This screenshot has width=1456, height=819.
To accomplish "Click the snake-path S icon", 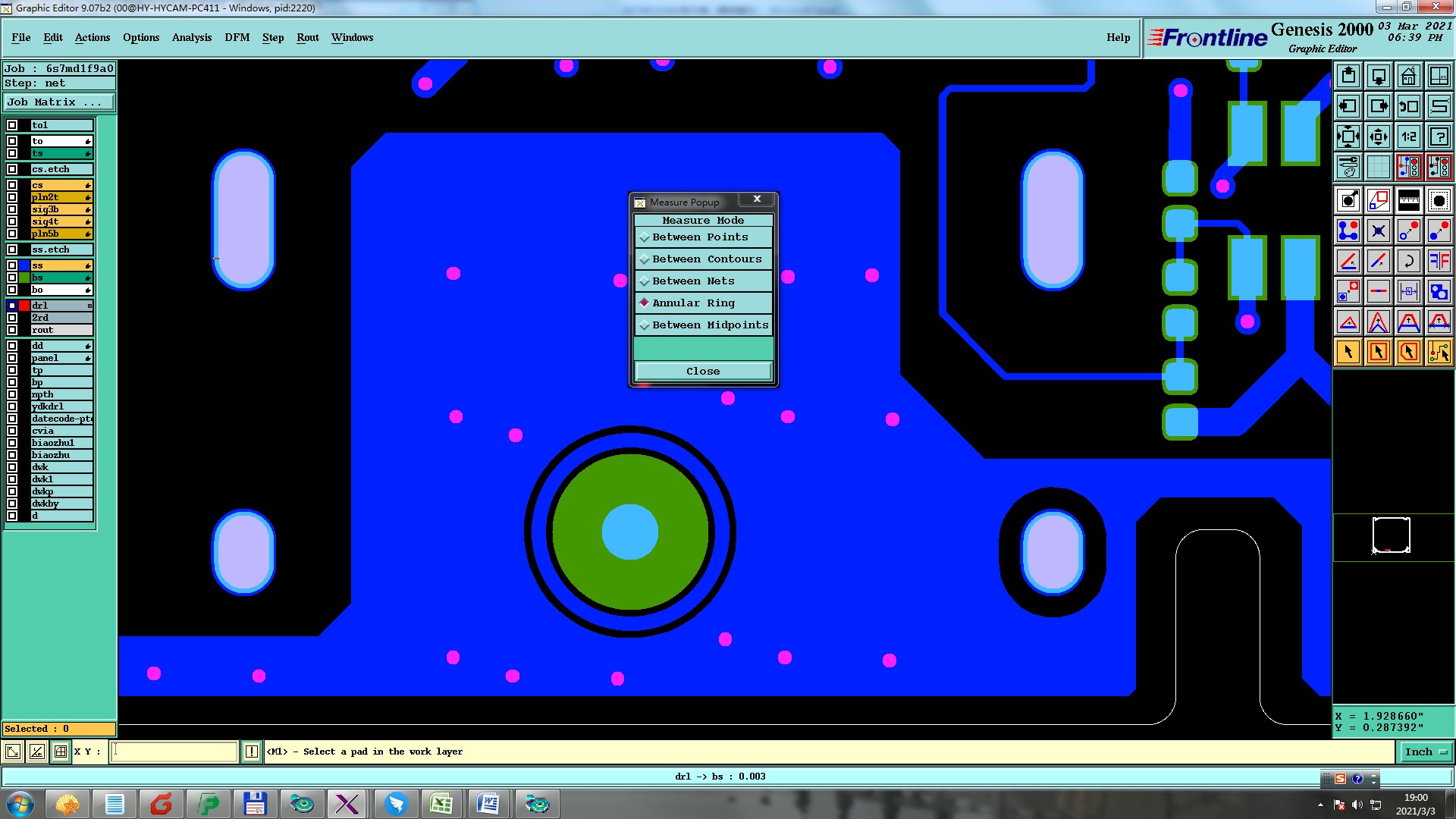I will (x=1439, y=106).
